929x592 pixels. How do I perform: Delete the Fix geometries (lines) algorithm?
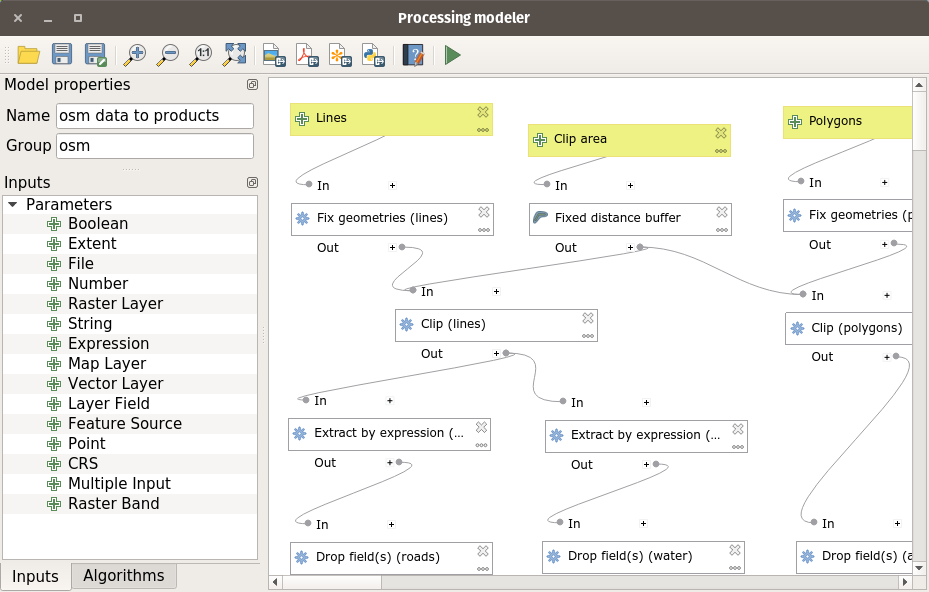(484, 212)
